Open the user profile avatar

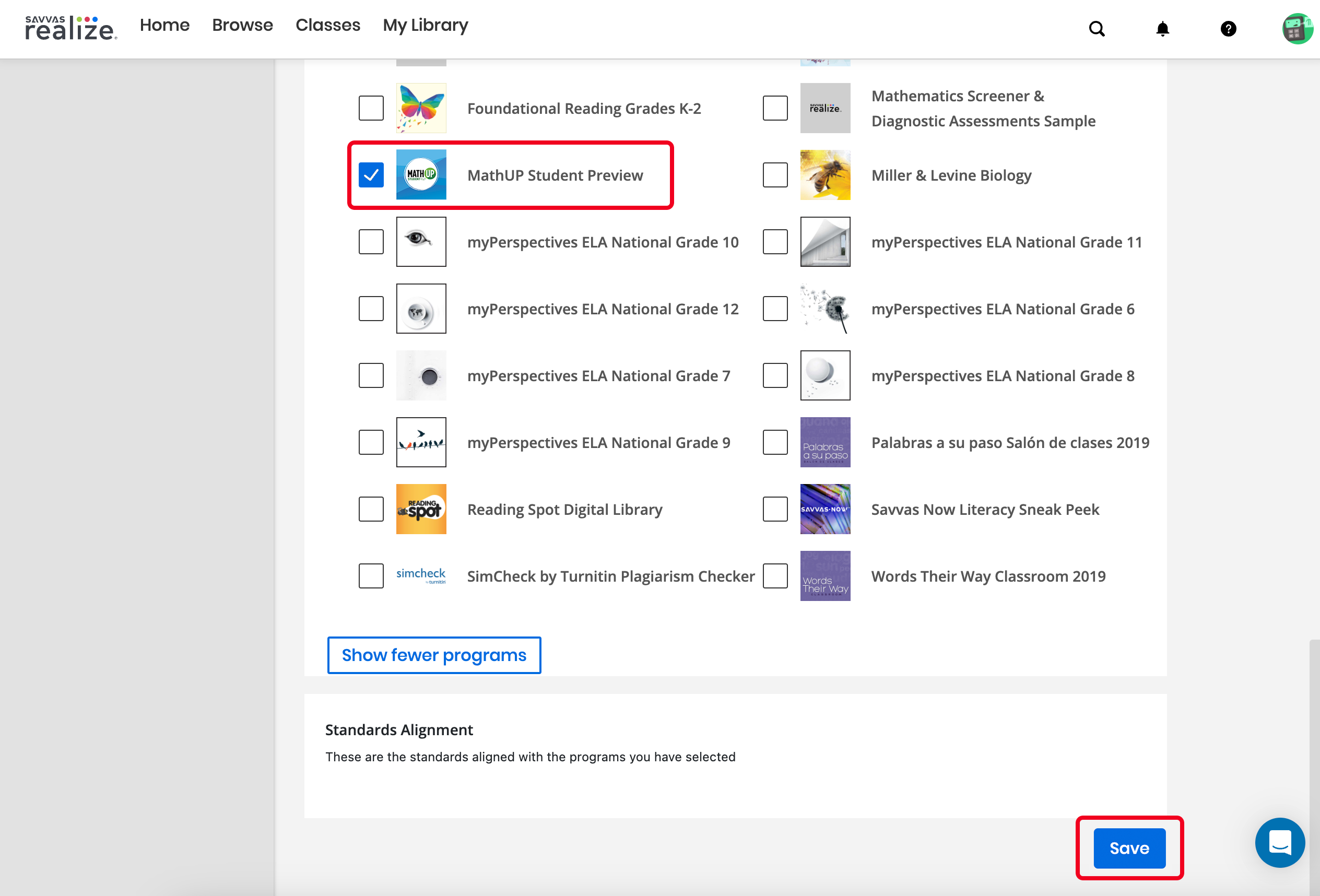(1297, 28)
